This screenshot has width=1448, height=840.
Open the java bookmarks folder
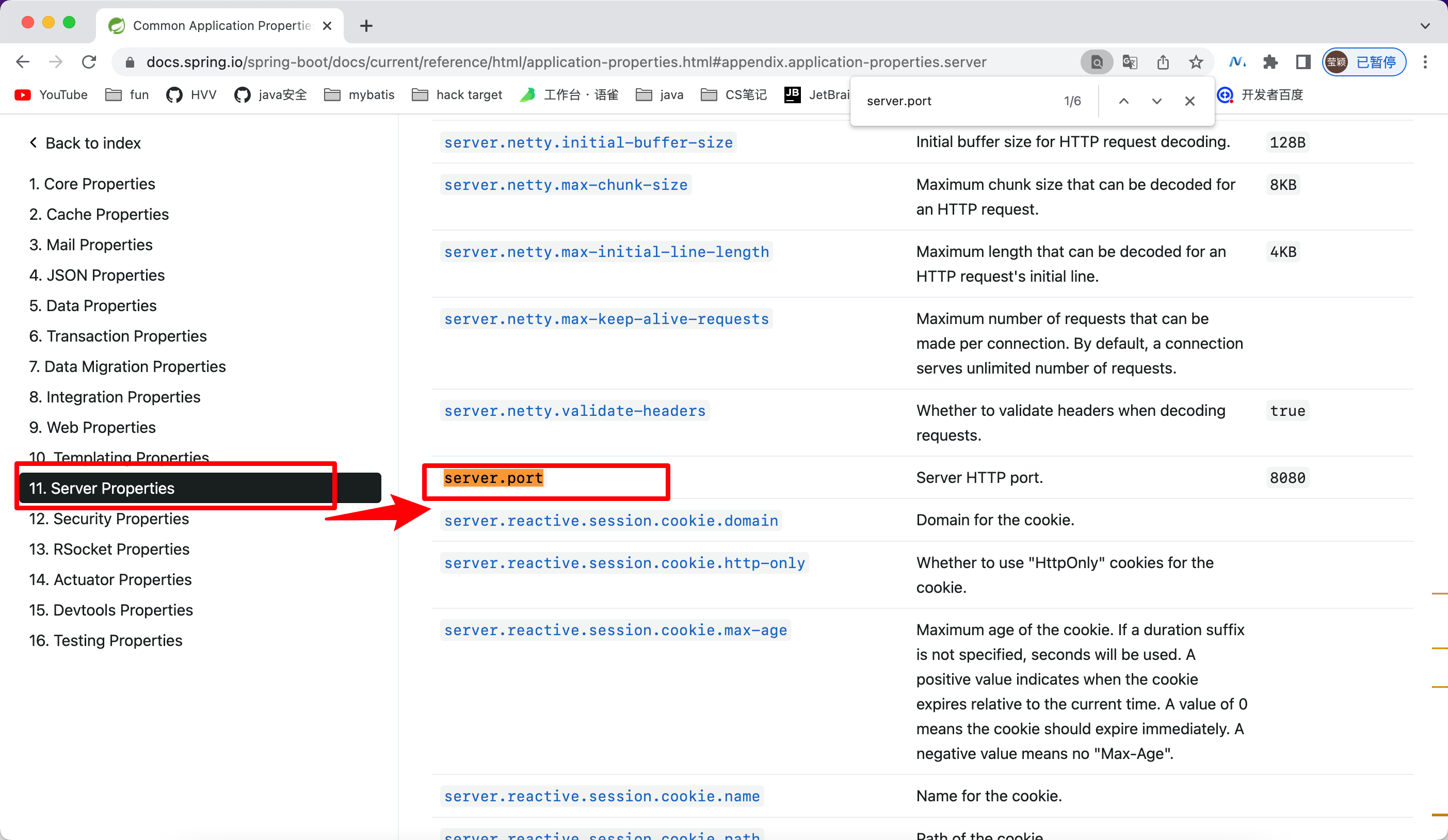[659, 95]
